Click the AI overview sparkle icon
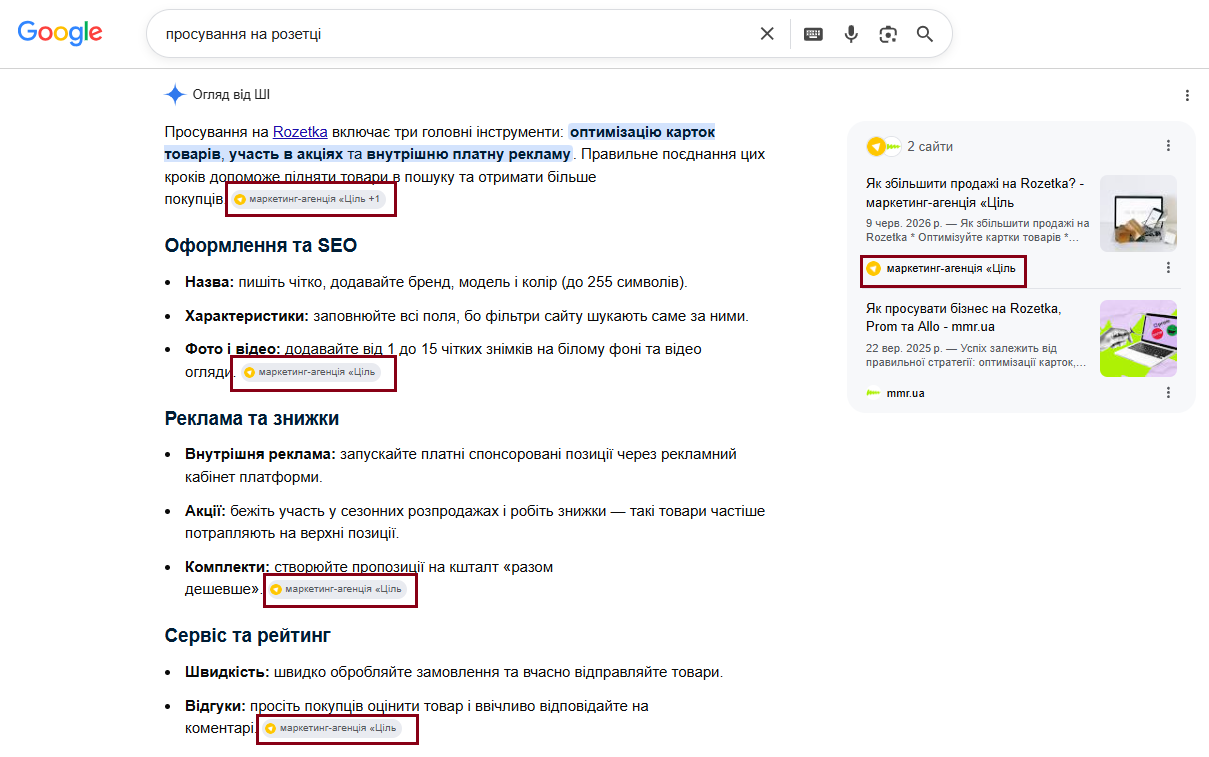This screenshot has width=1209, height=757. tap(175, 95)
